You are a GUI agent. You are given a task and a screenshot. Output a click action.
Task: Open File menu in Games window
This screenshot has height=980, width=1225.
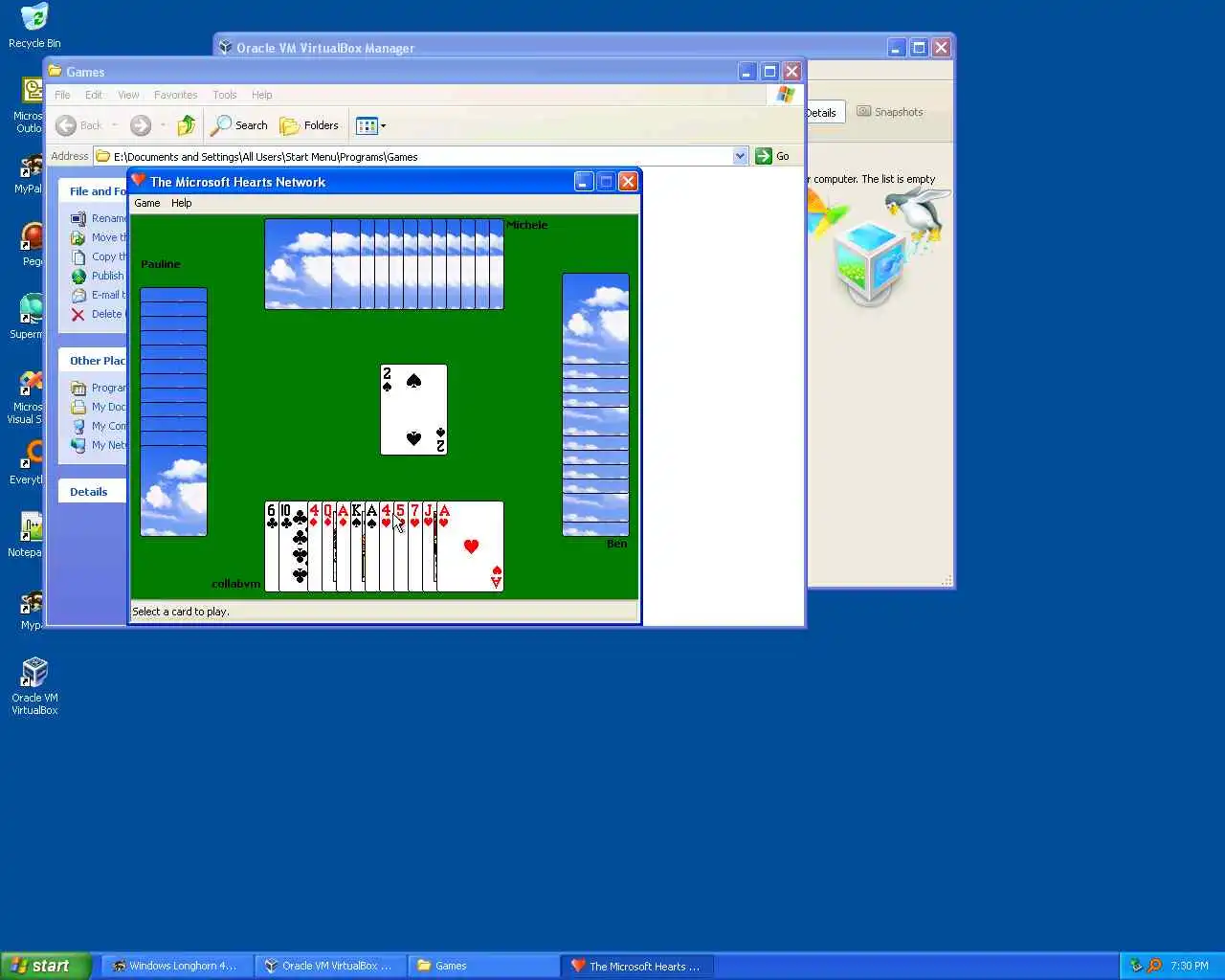tap(62, 95)
